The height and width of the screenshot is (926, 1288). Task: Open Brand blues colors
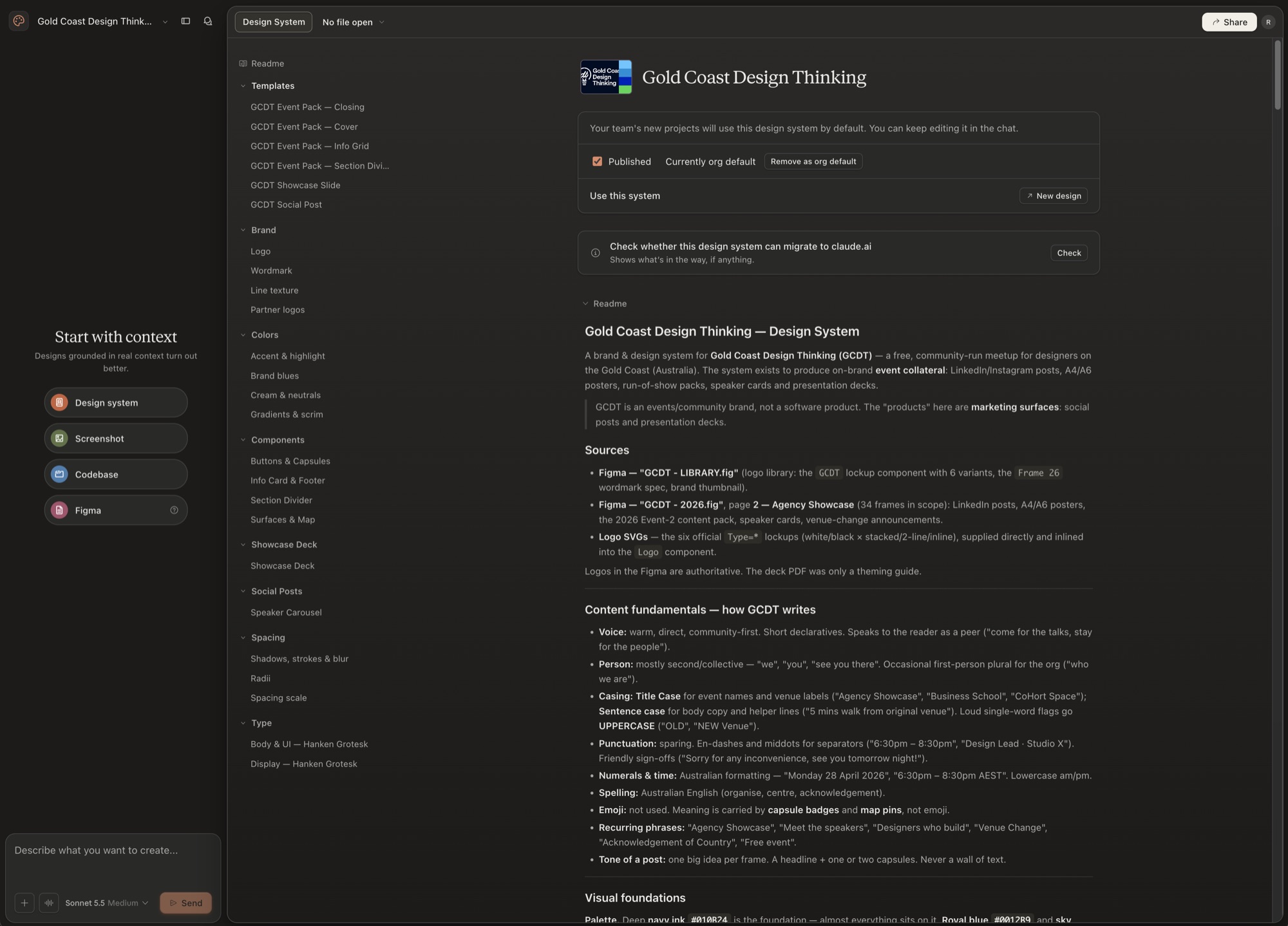[274, 376]
